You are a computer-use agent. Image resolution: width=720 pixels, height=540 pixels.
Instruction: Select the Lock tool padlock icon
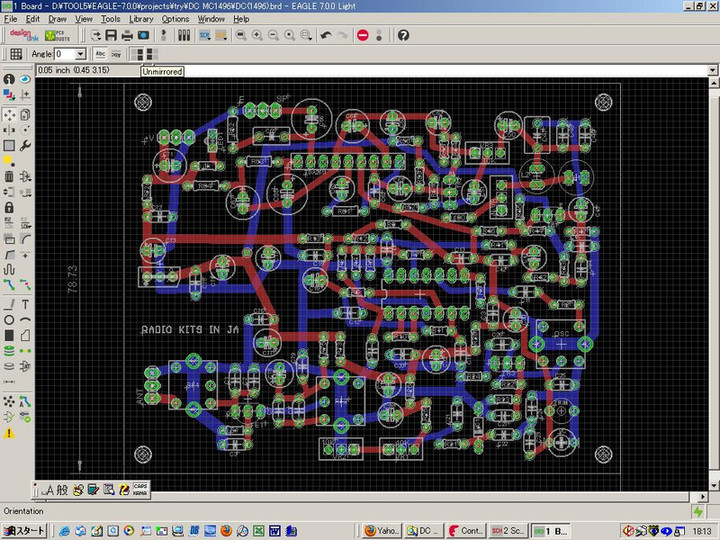(x=9, y=207)
